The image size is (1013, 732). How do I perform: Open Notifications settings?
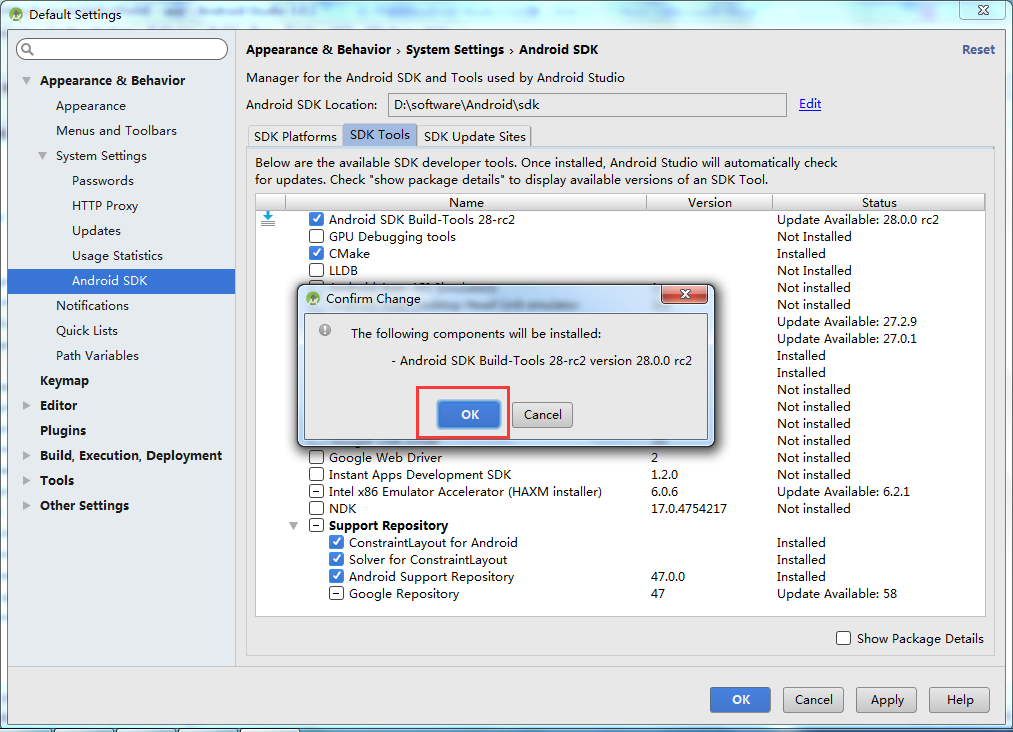[x=92, y=306]
